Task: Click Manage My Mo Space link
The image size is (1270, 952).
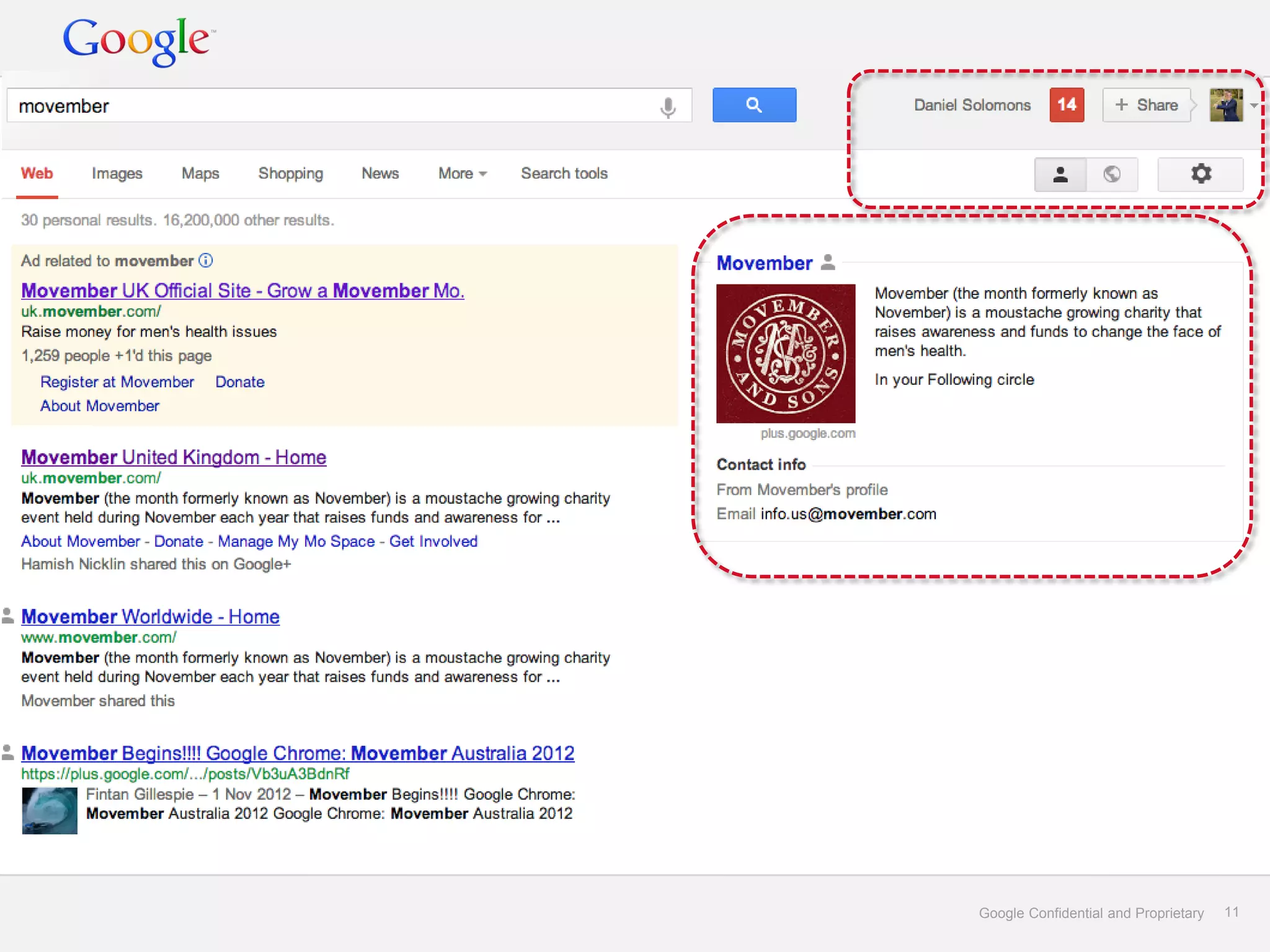Action: pos(296,541)
